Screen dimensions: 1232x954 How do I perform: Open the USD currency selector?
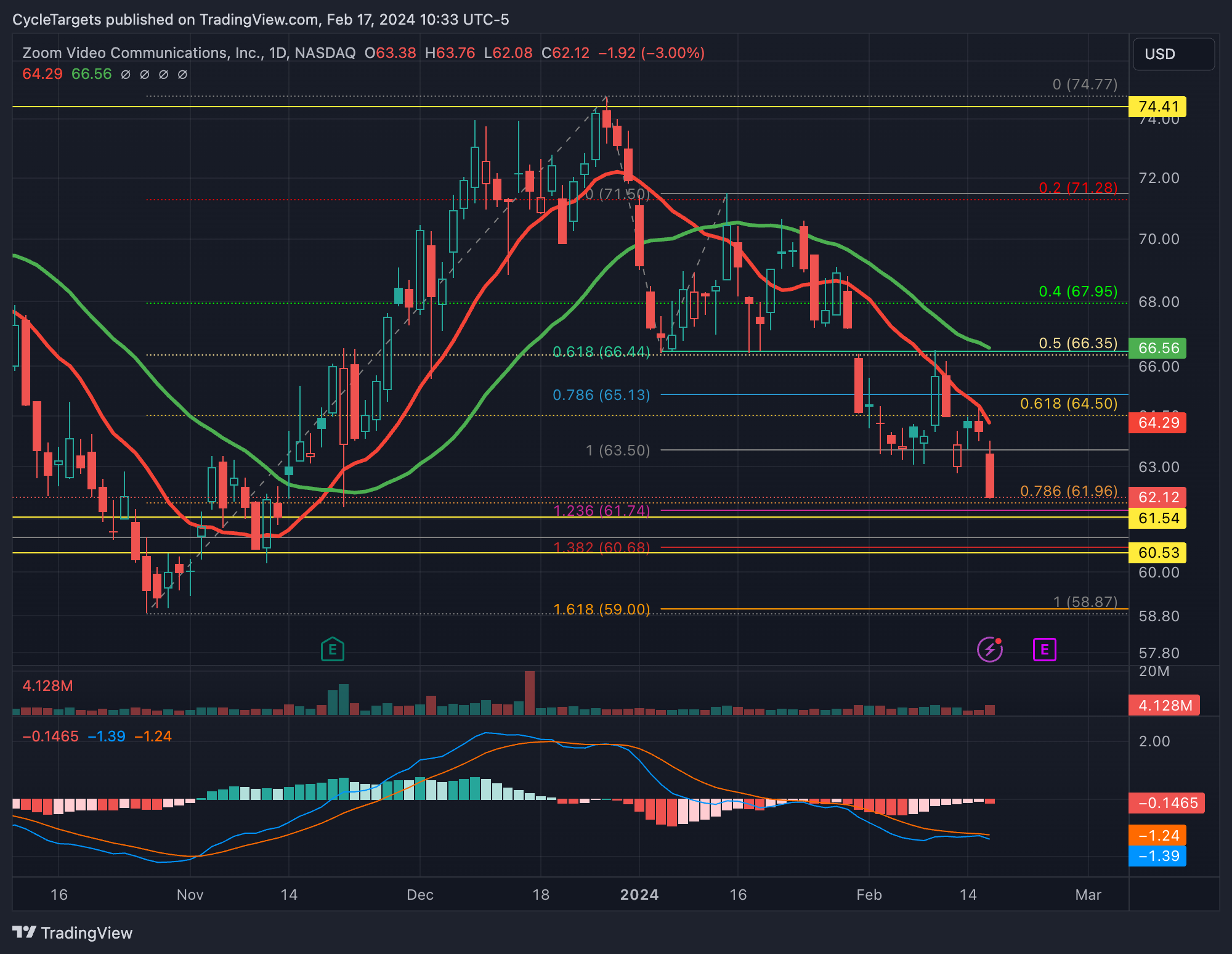(x=1173, y=54)
